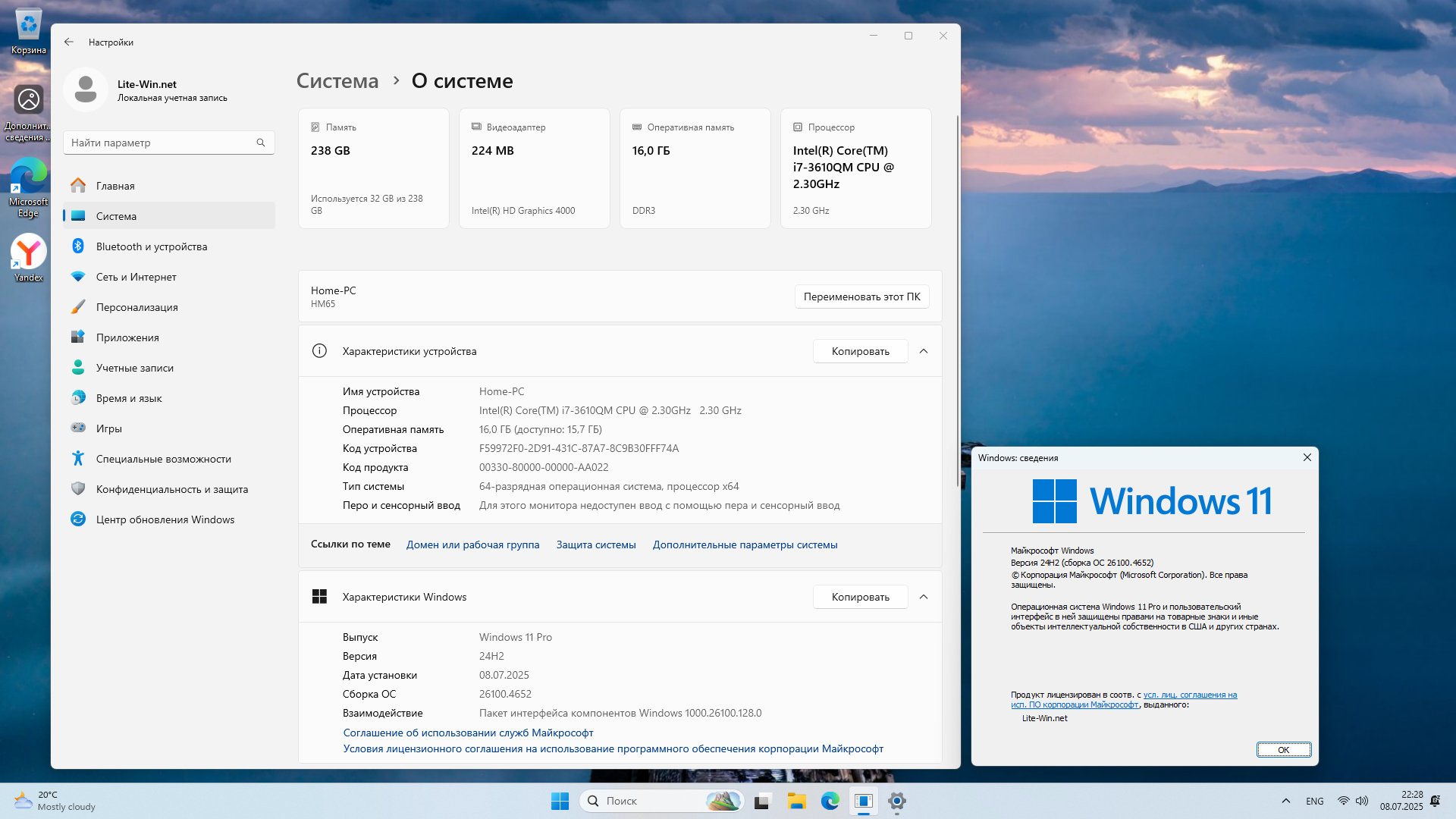
Task: Open the Защита системы link
Action: [596, 544]
